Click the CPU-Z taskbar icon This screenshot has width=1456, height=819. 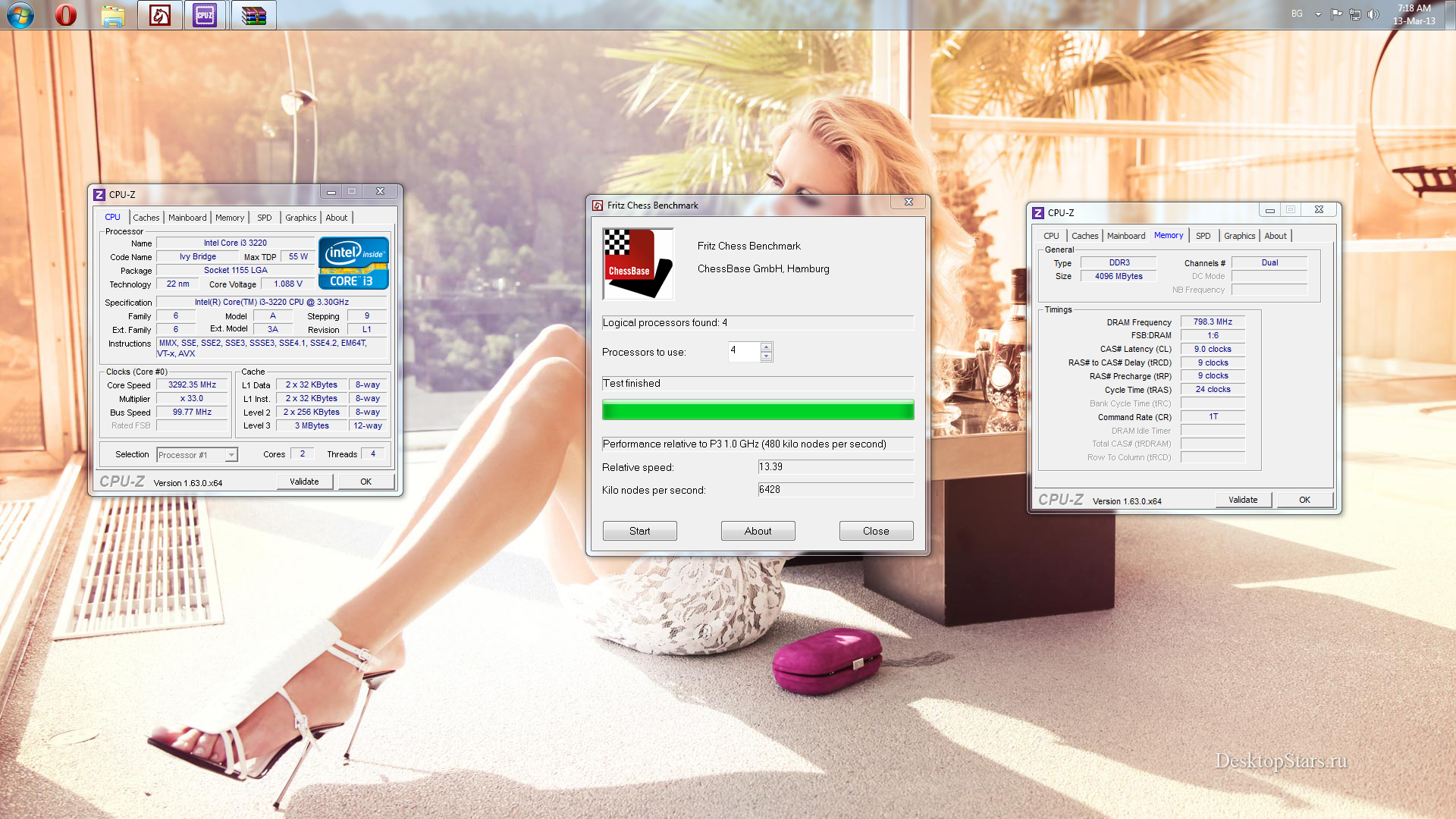tap(205, 15)
